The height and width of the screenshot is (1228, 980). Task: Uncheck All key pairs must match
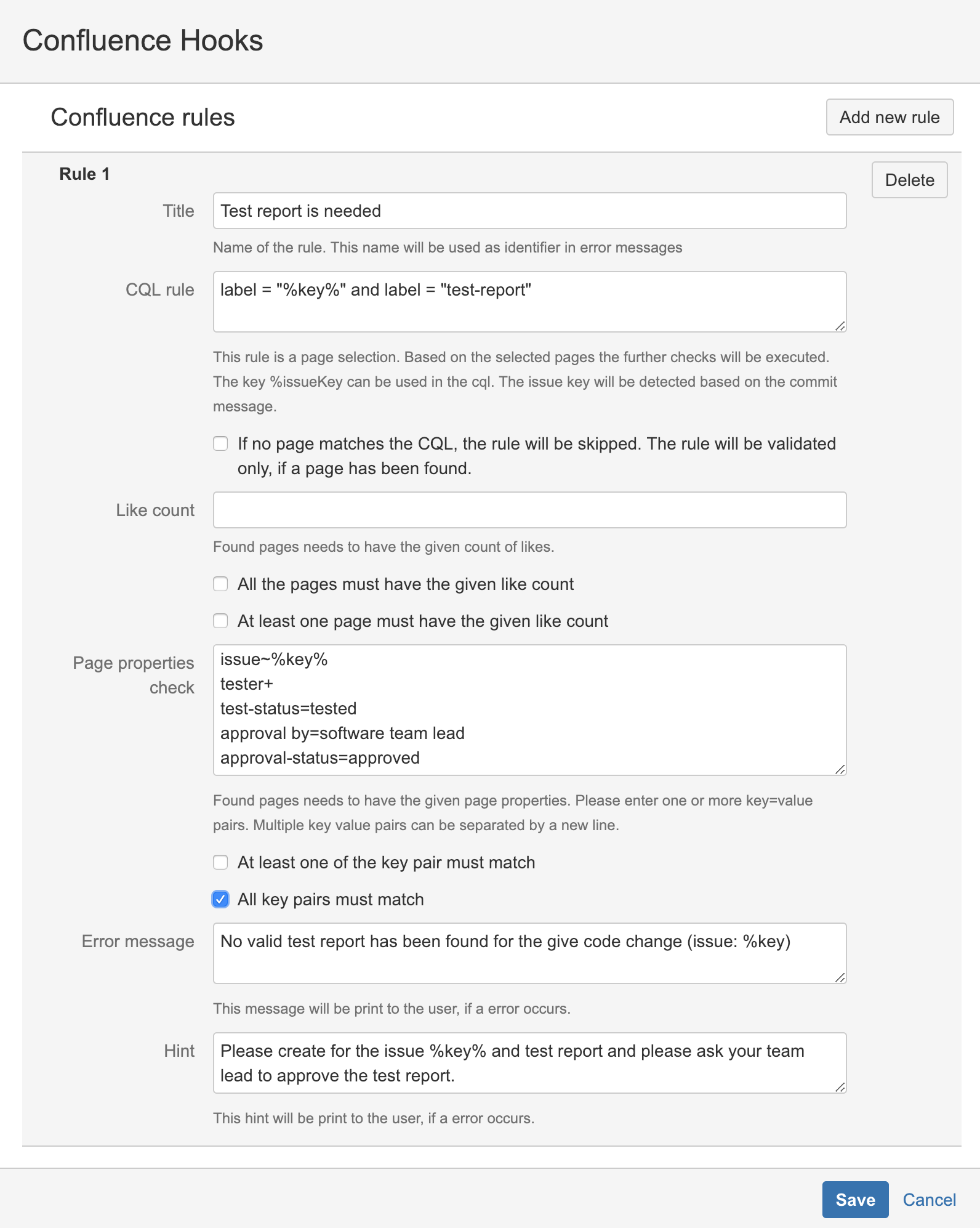(220, 899)
